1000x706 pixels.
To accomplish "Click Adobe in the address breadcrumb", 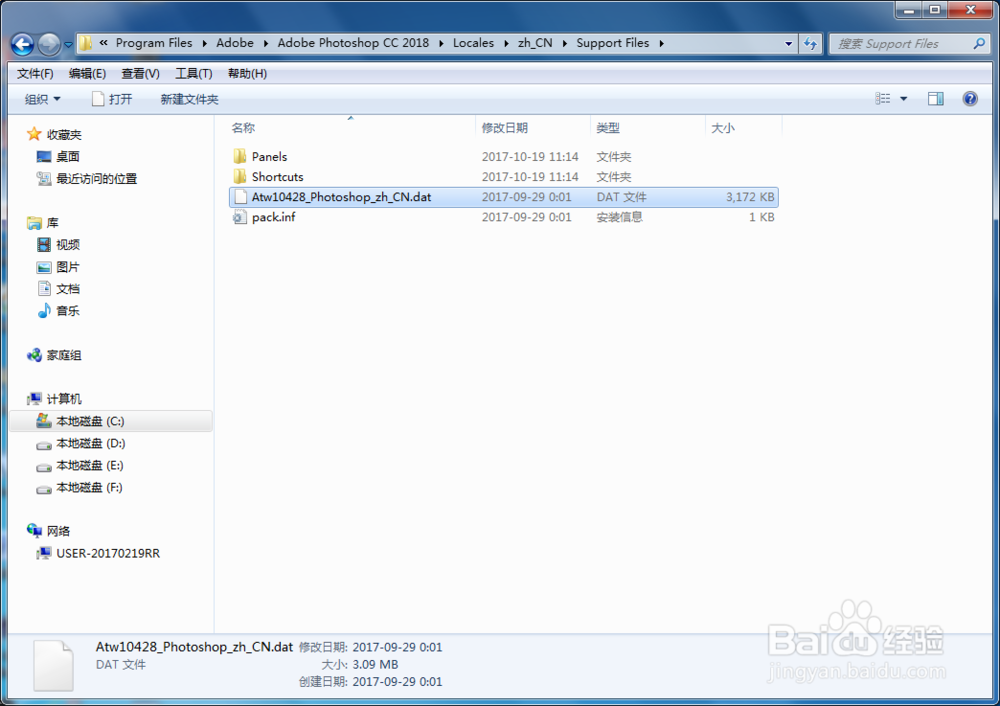I will pos(235,43).
